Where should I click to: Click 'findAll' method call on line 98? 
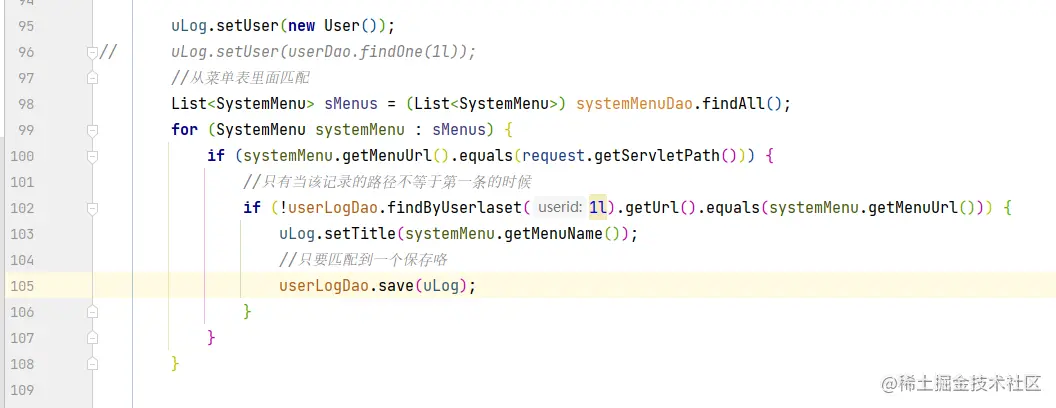click(x=733, y=104)
